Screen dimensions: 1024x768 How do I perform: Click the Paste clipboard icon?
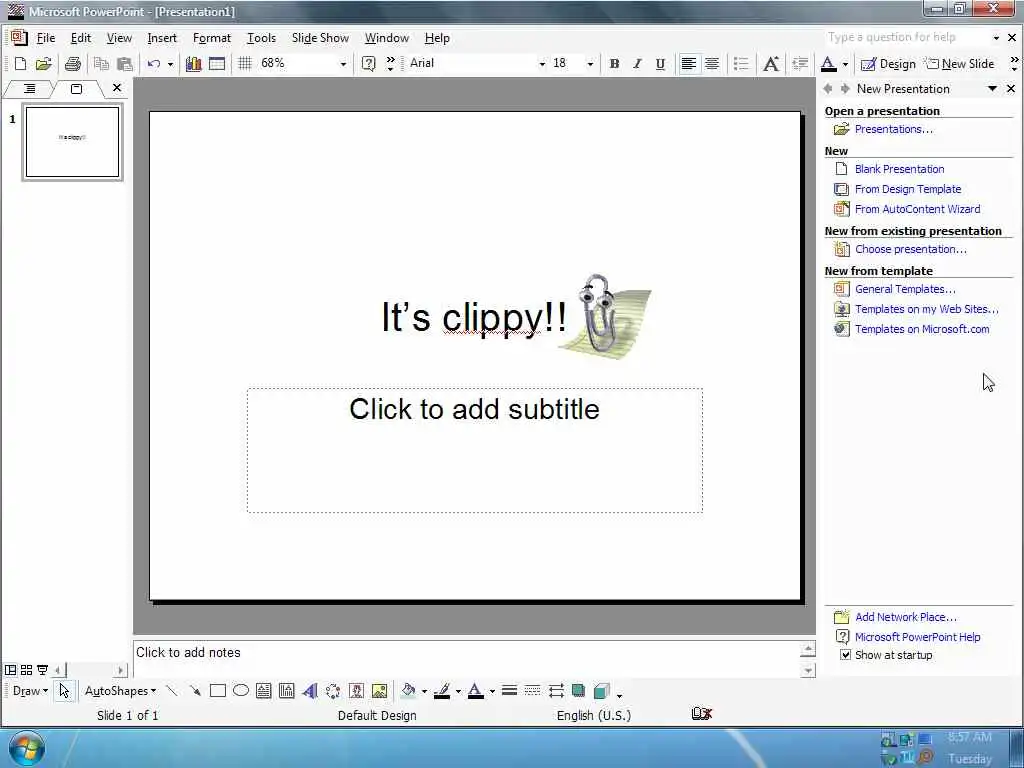(124, 63)
